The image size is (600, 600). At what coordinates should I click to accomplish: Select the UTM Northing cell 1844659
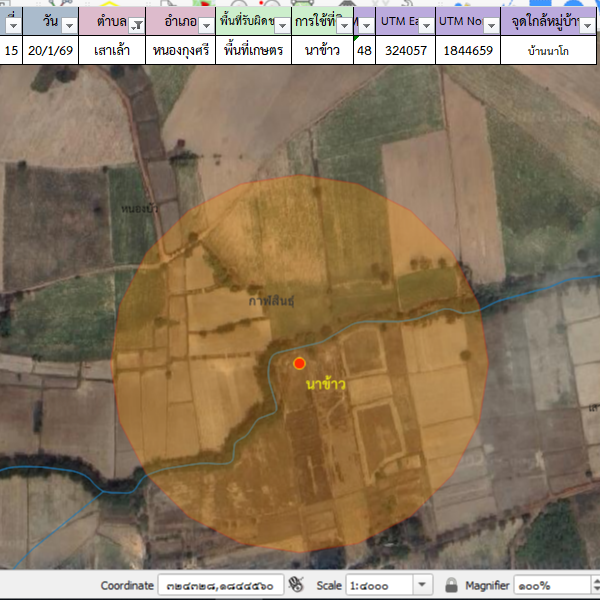tap(468, 50)
